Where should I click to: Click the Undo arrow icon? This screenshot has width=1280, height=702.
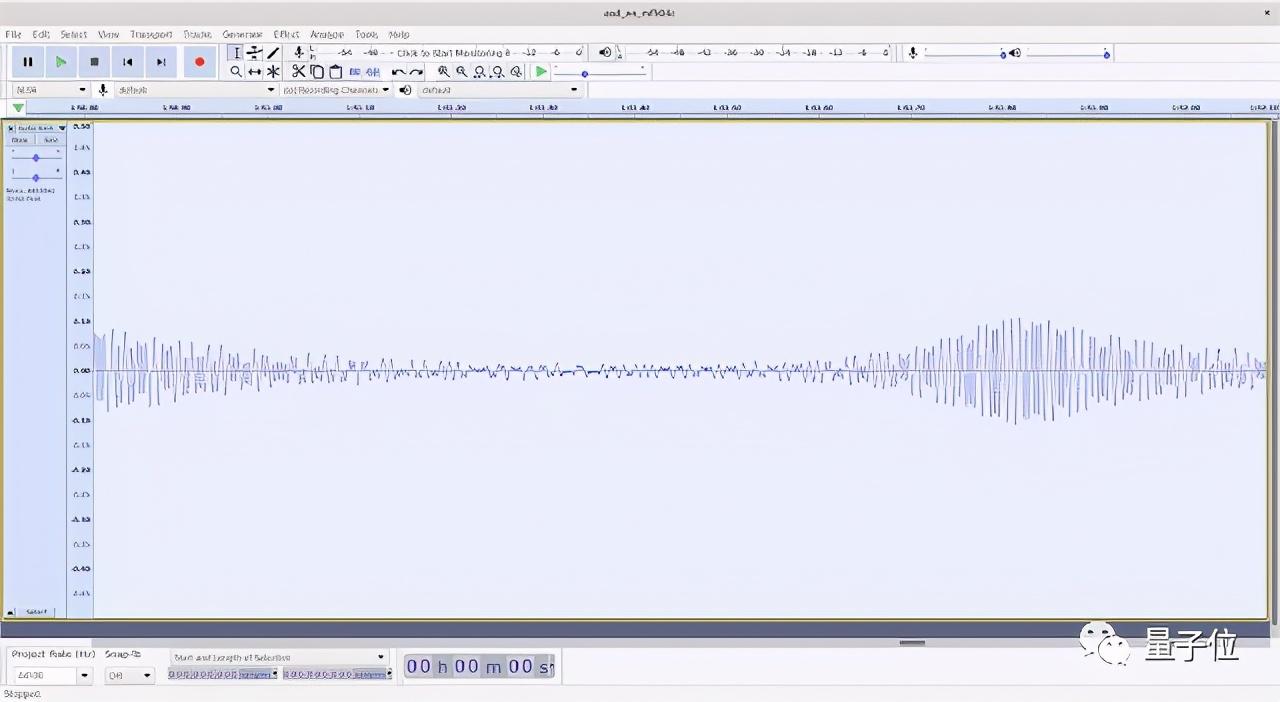[x=398, y=72]
